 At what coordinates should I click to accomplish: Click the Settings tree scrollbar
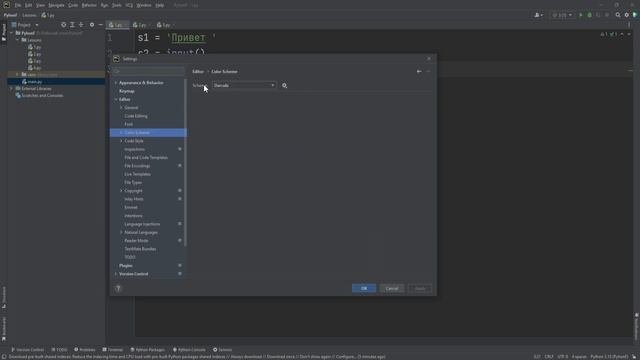point(186,163)
